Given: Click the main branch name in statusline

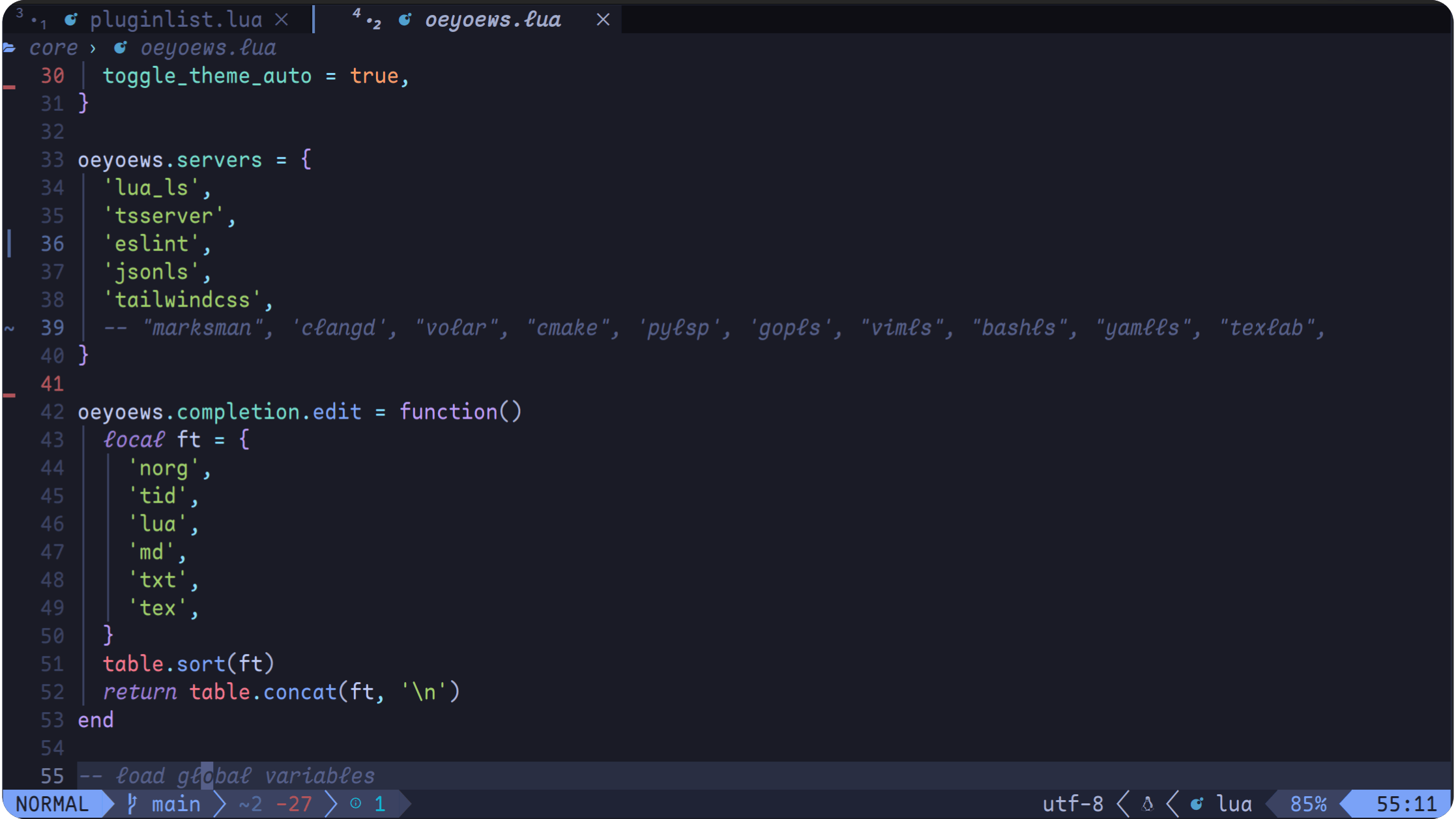Looking at the screenshot, I should pos(176,804).
